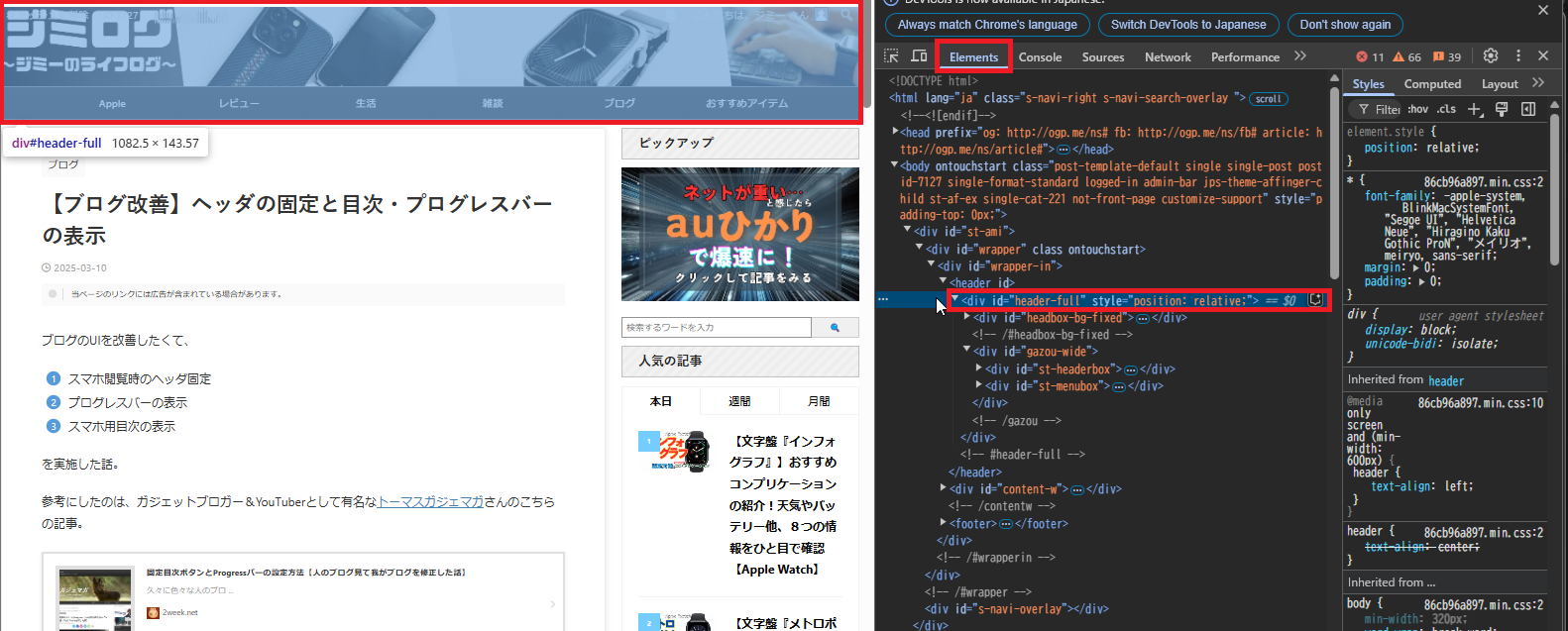Image resolution: width=1568 pixels, height=631 pixels.
Task: Toggle the device toolbar icon
Action: [919, 56]
